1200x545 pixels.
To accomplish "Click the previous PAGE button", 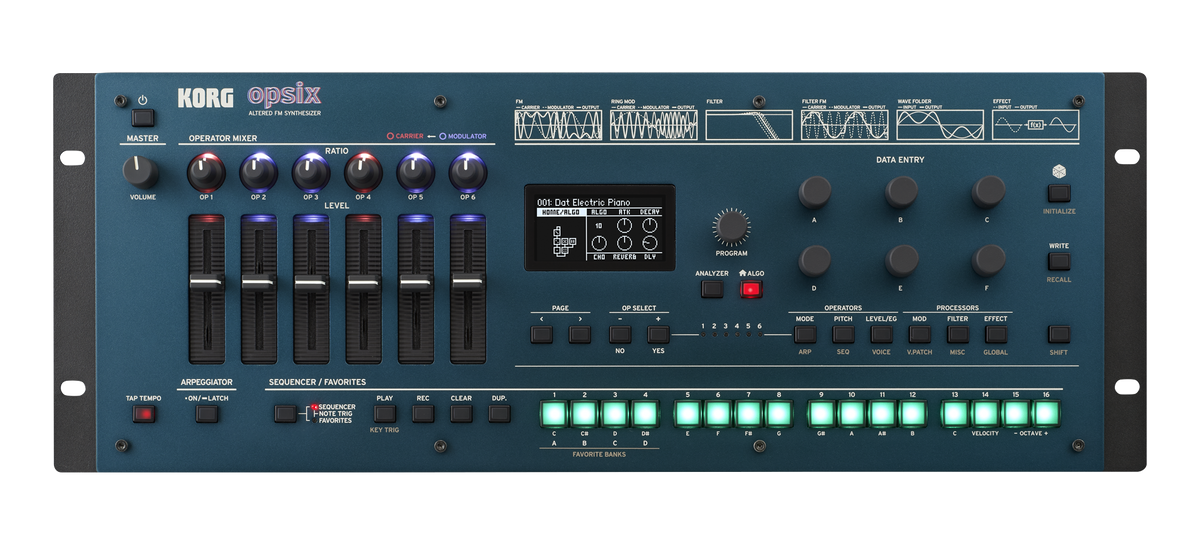I will click(x=541, y=334).
